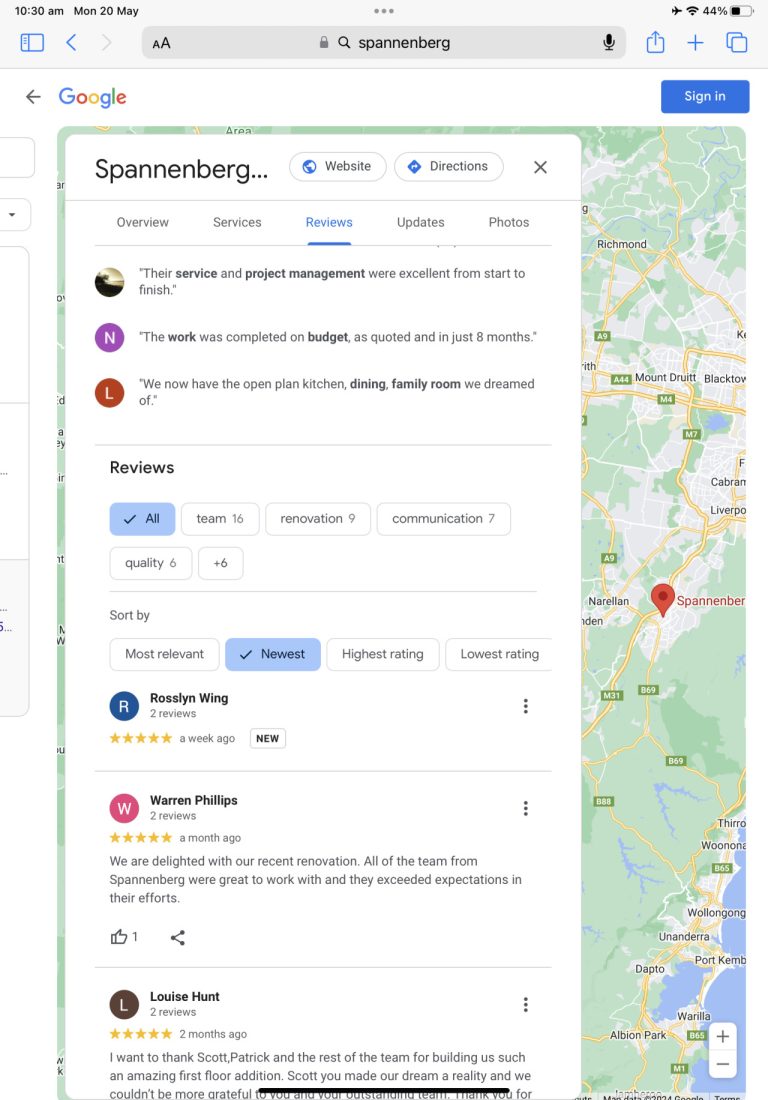
Task: Select the All reviews filter chip
Action: point(142,519)
